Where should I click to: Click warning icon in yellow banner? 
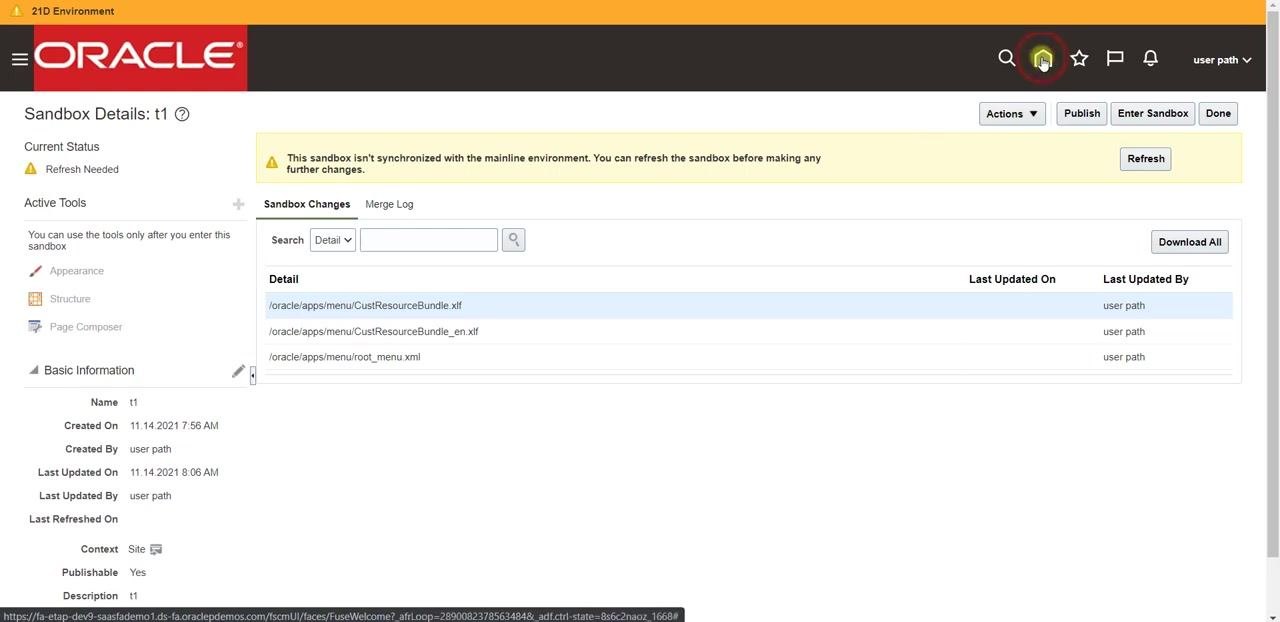272,163
